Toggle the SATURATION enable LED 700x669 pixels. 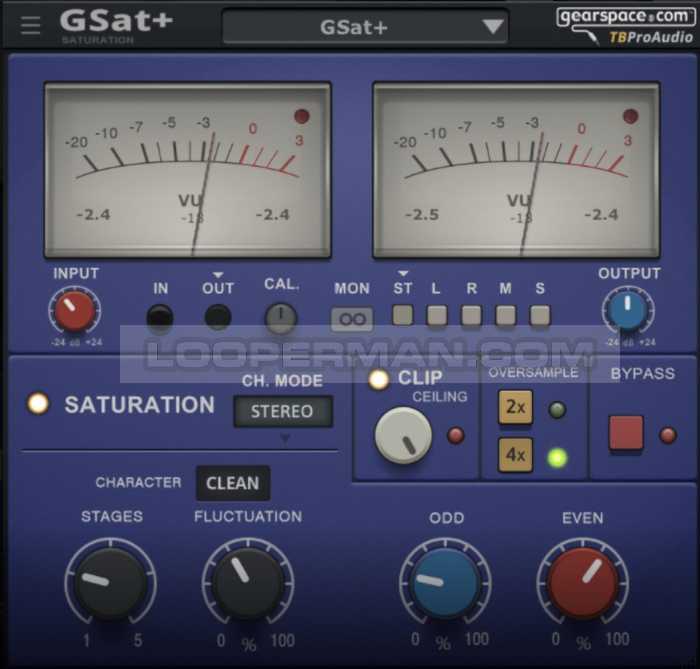[x=38, y=404]
